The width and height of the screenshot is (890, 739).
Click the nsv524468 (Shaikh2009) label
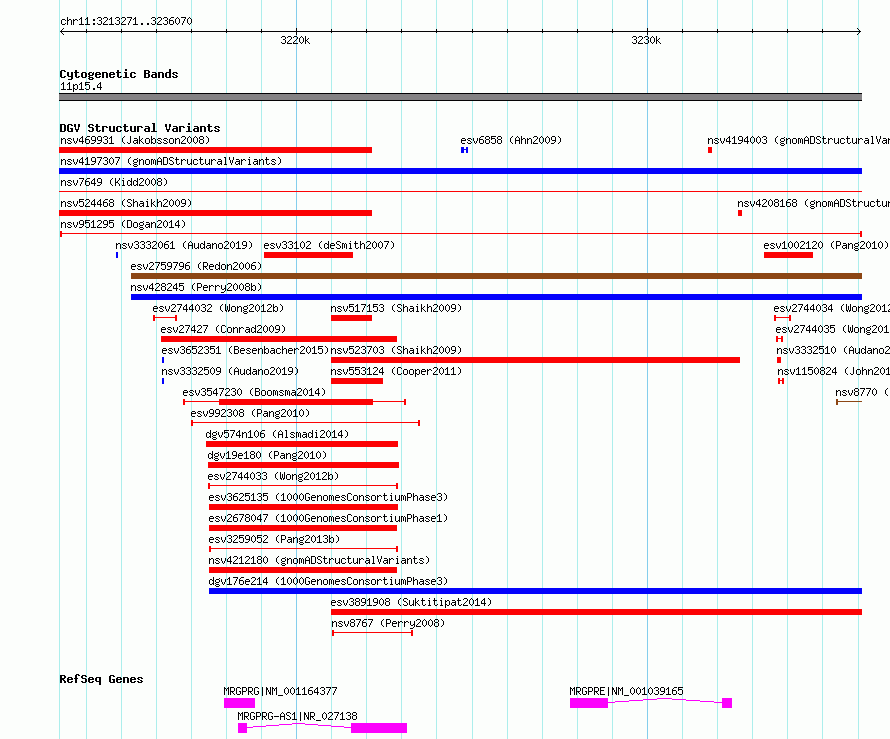[126, 203]
